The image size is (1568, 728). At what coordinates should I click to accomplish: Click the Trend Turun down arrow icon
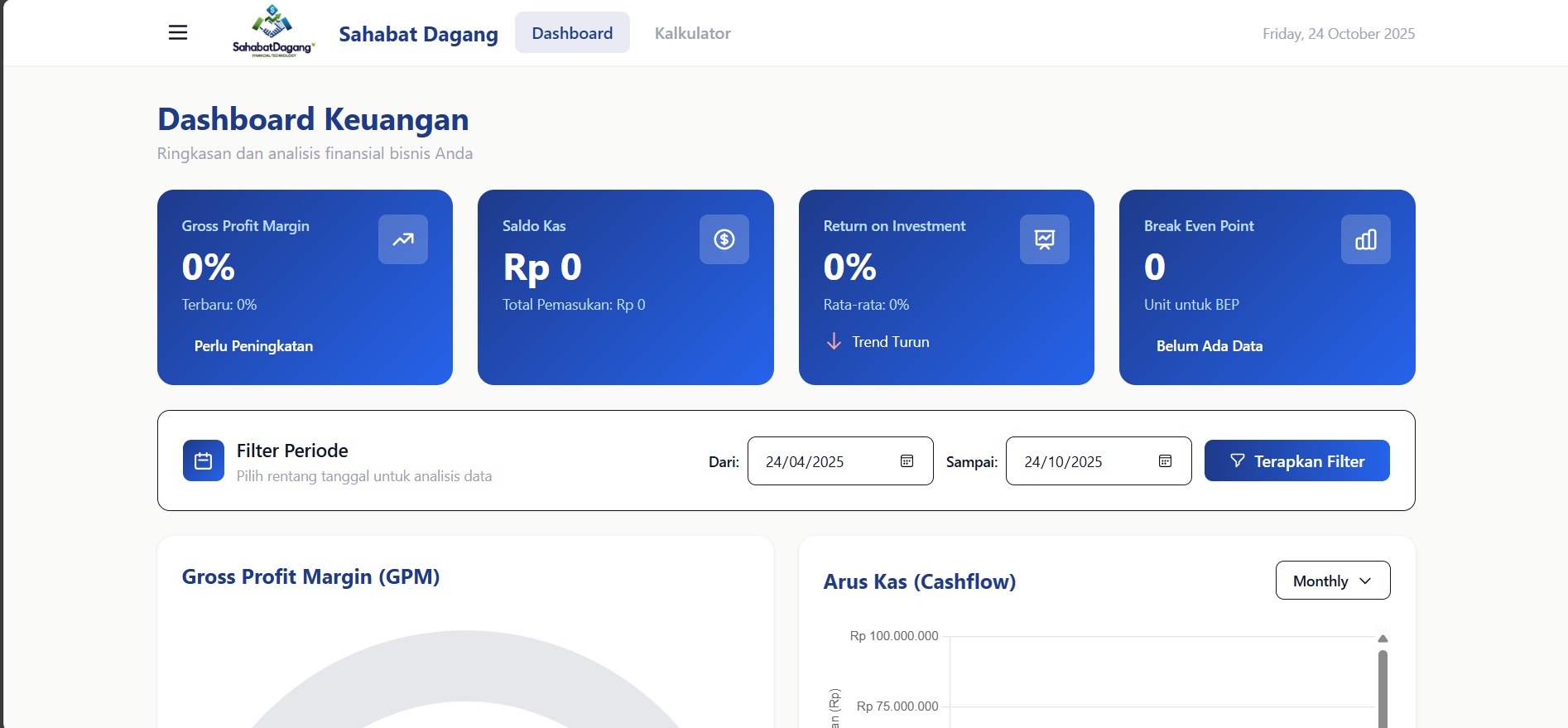click(834, 341)
